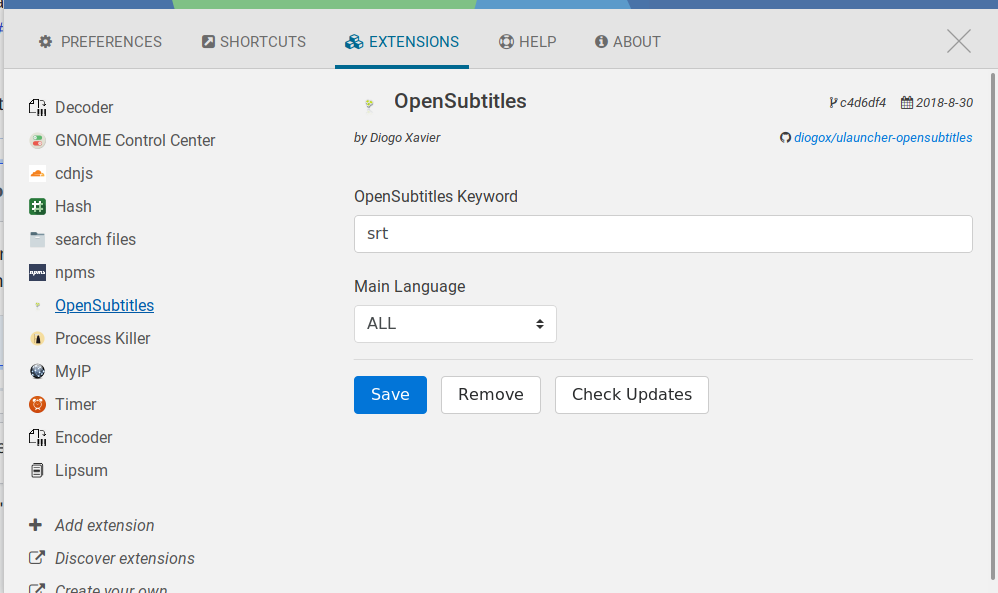Go to the Help tab
Image resolution: width=998 pixels, height=593 pixels.
(527, 42)
